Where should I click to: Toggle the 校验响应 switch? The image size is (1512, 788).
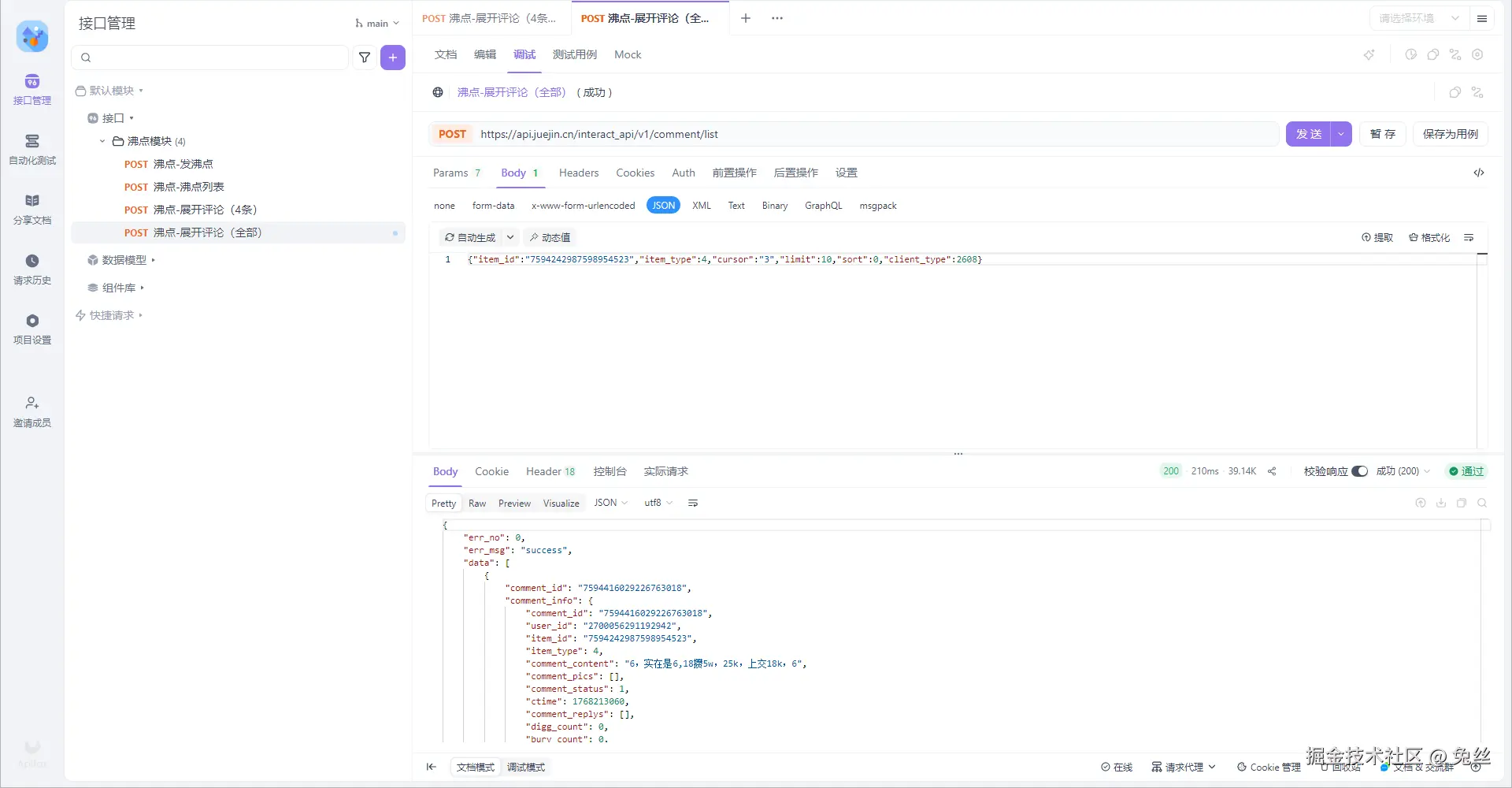tap(1359, 471)
